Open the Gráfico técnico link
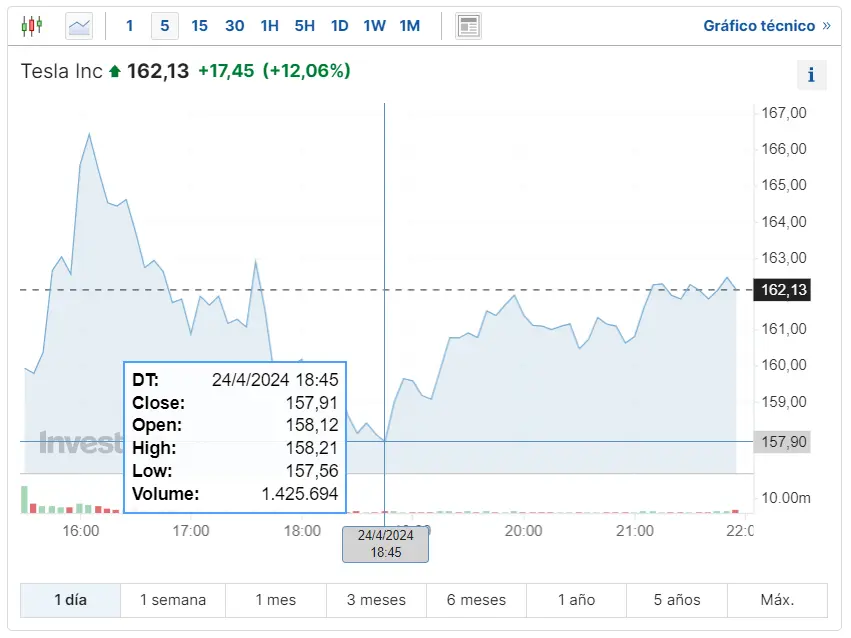Image resolution: width=851 pixels, height=638 pixels. click(x=766, y=26)
